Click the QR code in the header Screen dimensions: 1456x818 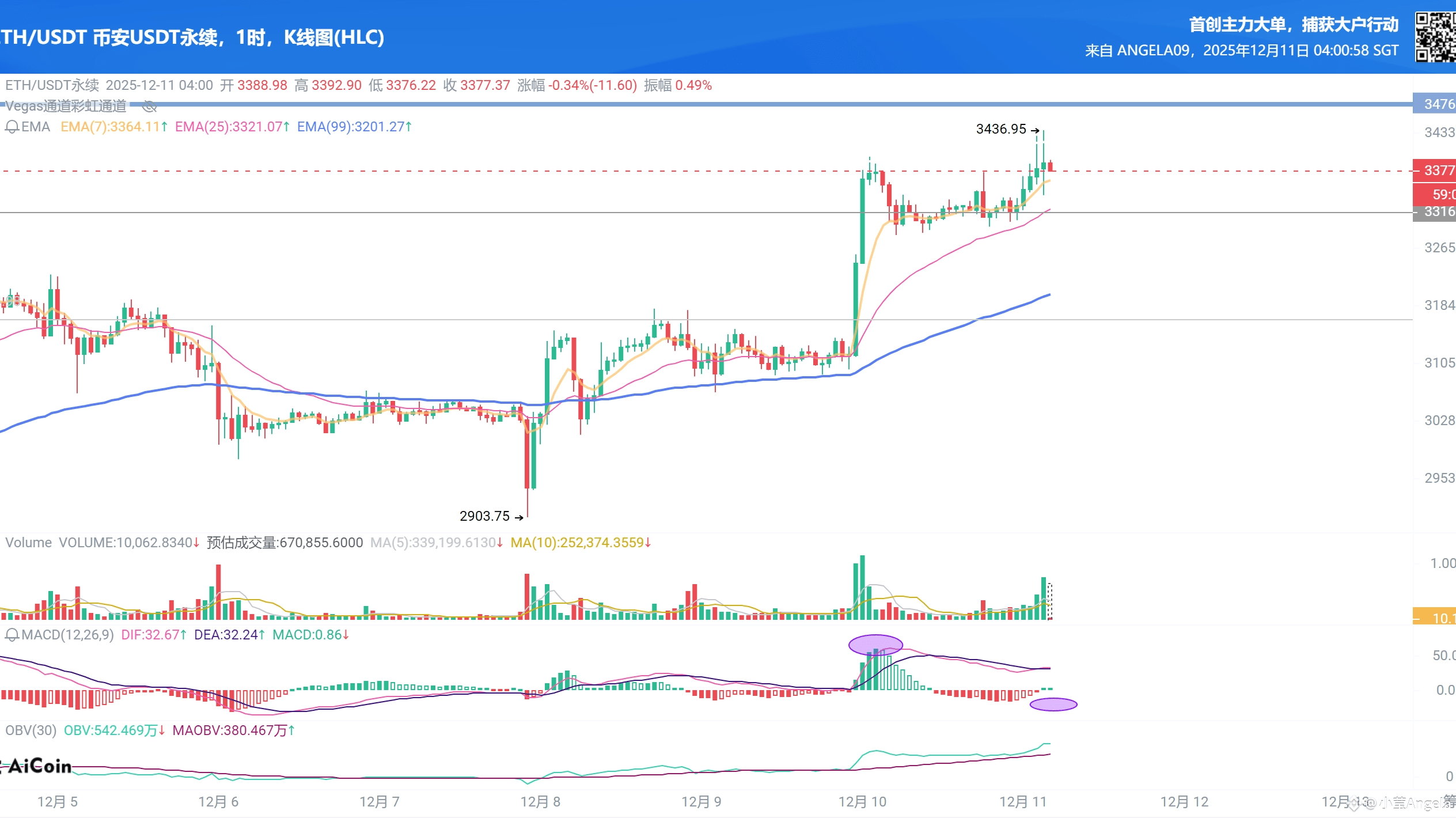[x=1435, y=37]
